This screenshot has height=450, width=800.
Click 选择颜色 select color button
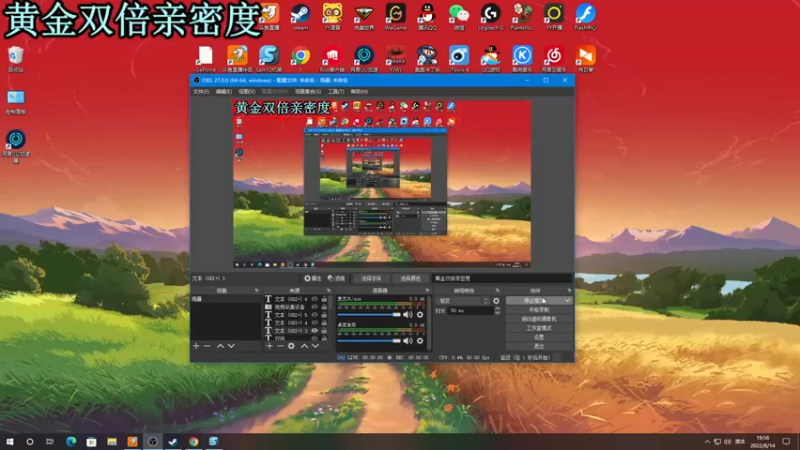410,279
